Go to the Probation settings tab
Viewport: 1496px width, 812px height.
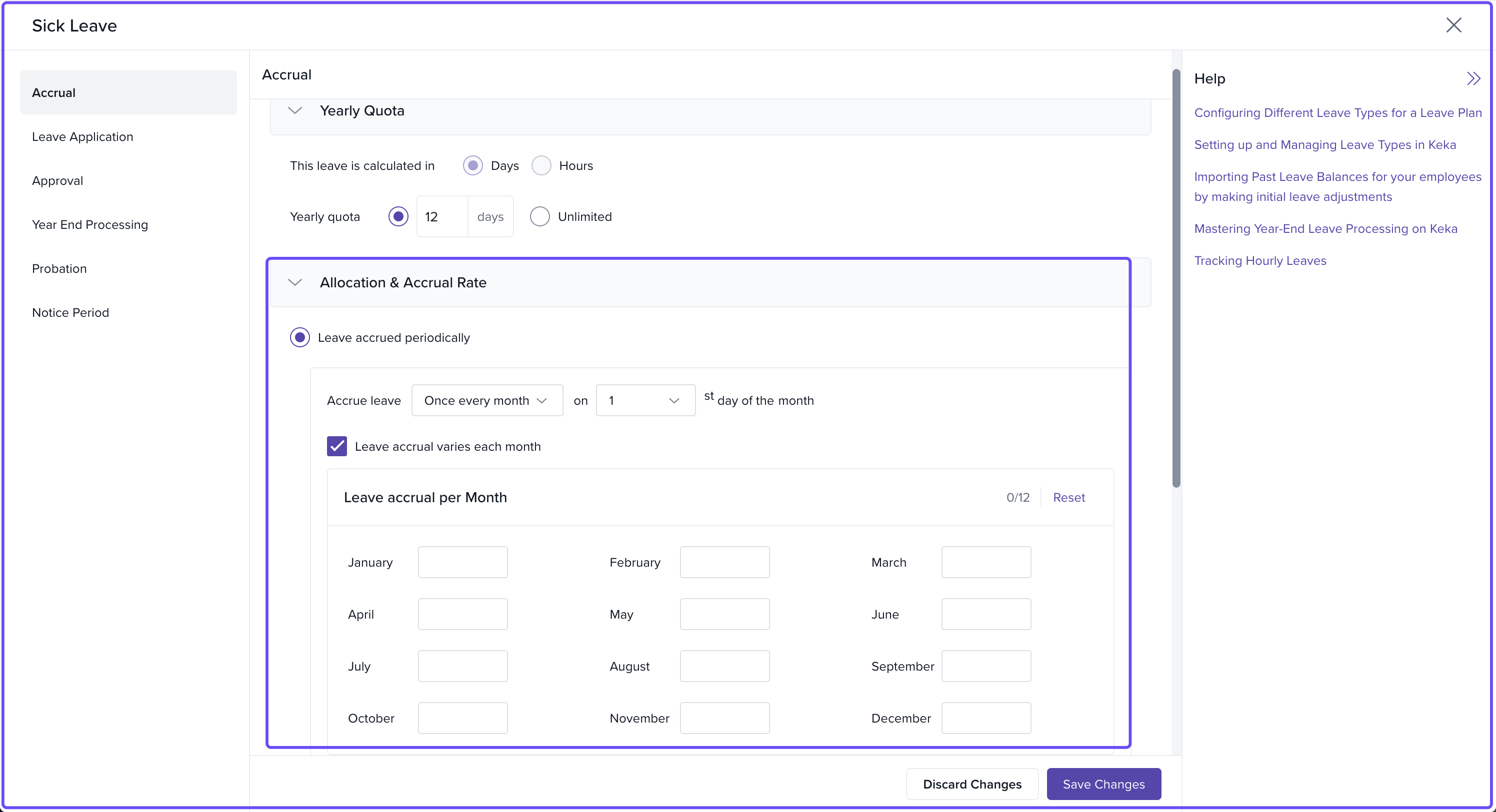59,269
